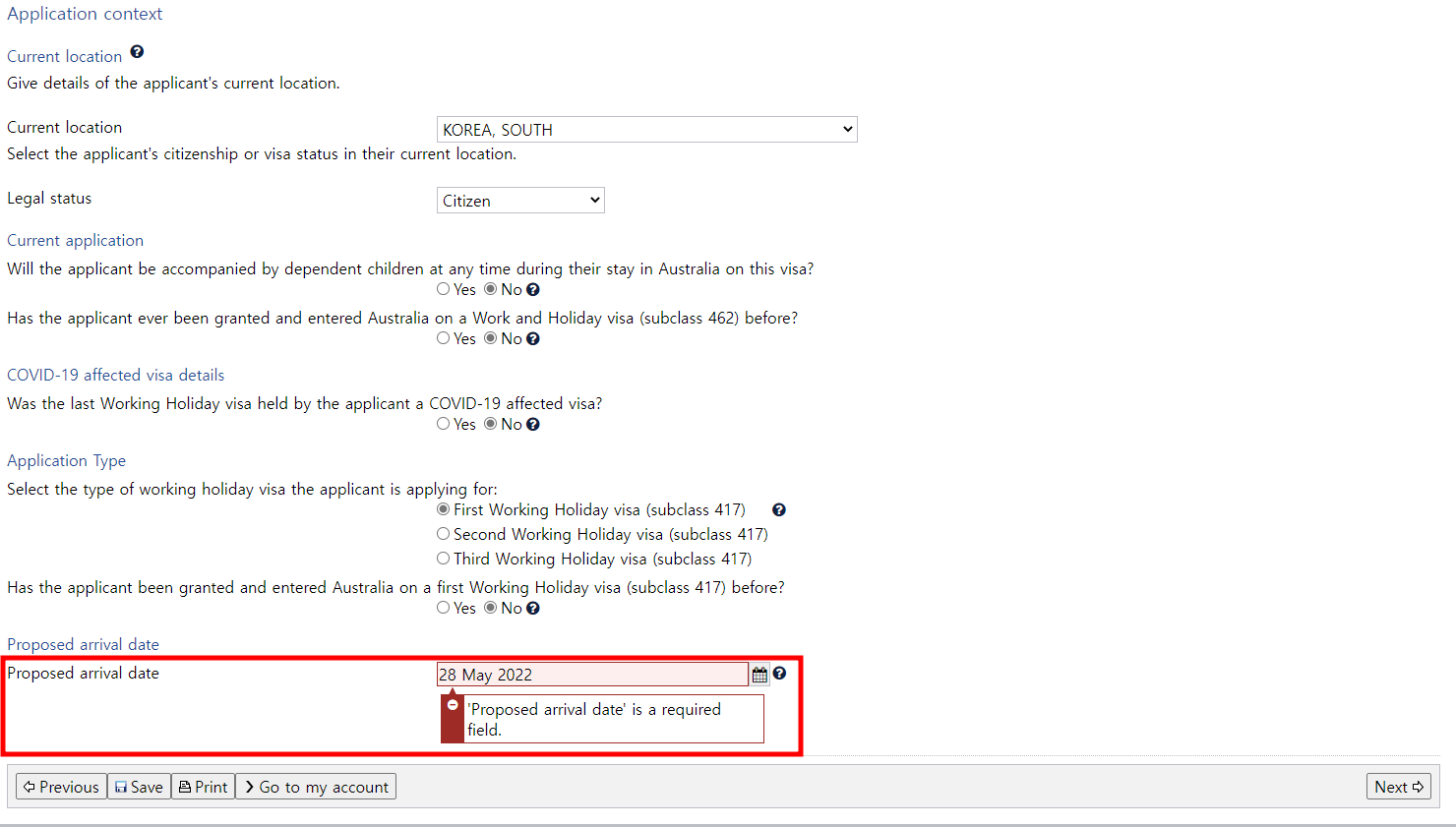Print the application page

(203, 787)
